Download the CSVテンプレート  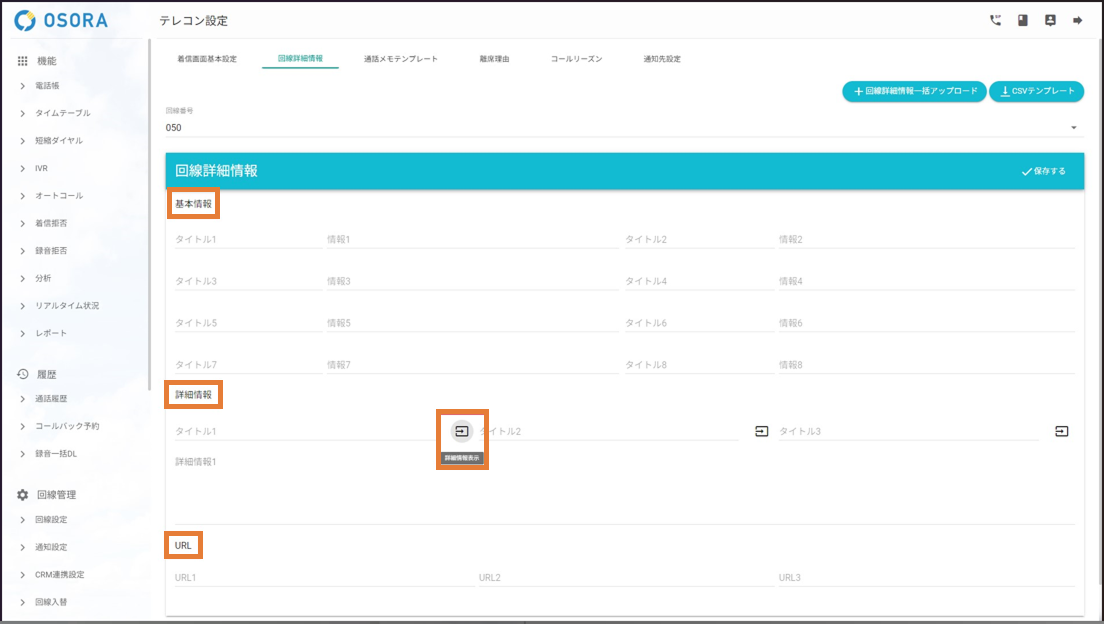(1036, 91)
